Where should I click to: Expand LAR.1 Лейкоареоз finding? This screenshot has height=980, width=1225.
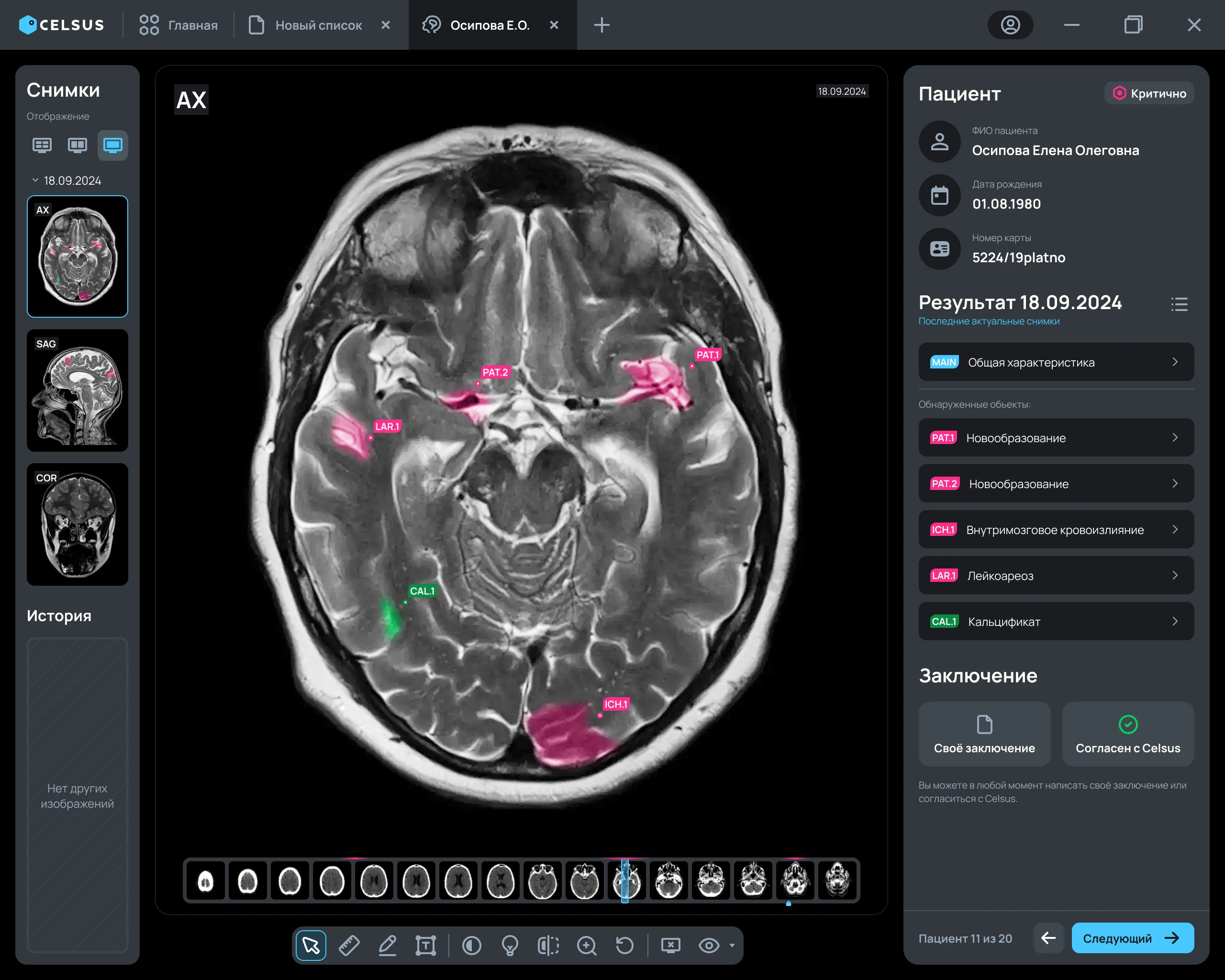(1056, 576)
